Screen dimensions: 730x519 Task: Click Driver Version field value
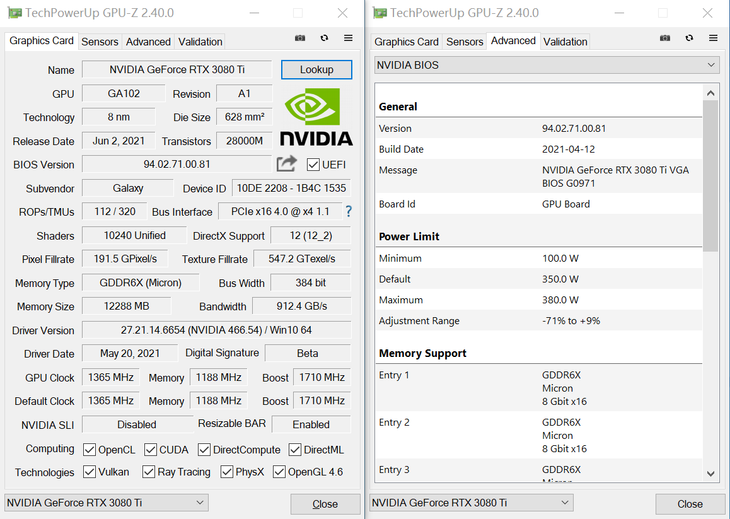tap(216, 330)
